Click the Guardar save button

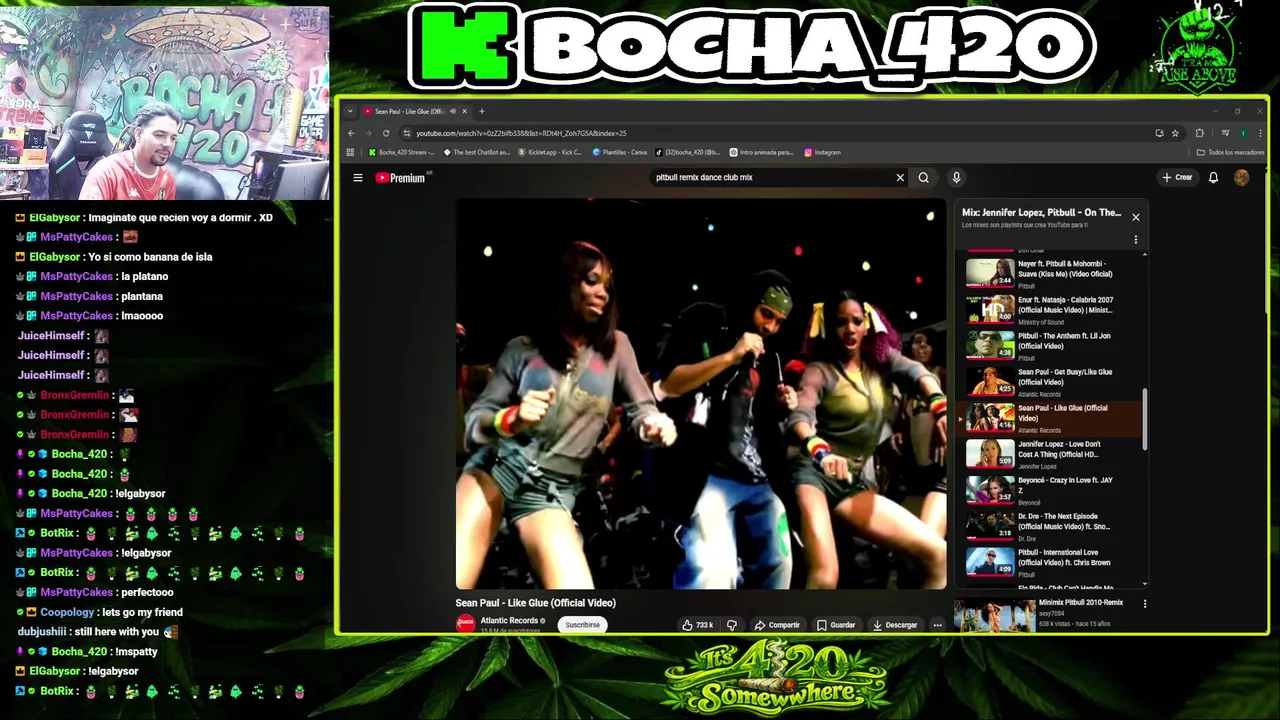pyautogui.click(x=836, y=625)
